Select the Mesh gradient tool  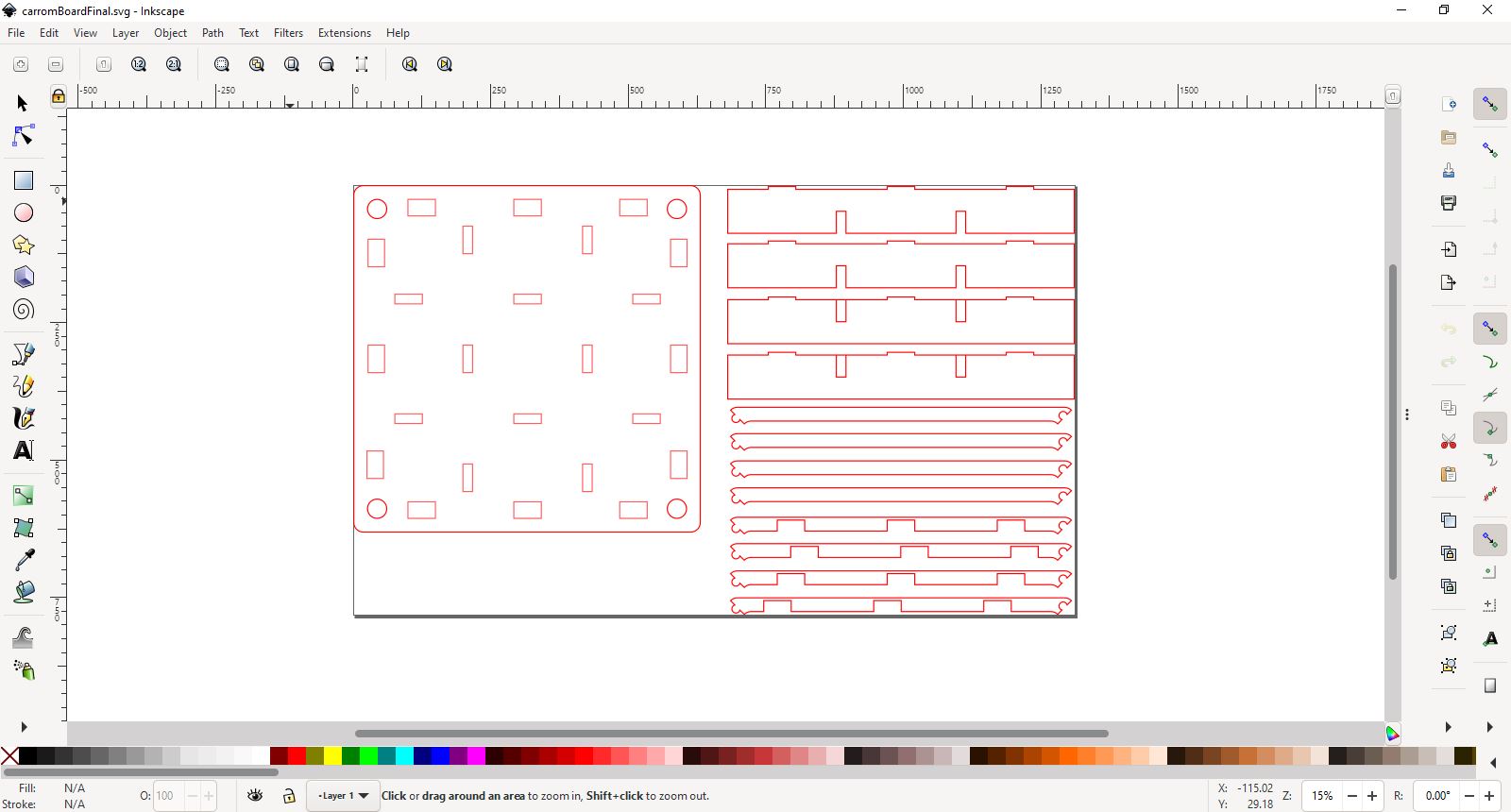[x=23, y=528]
